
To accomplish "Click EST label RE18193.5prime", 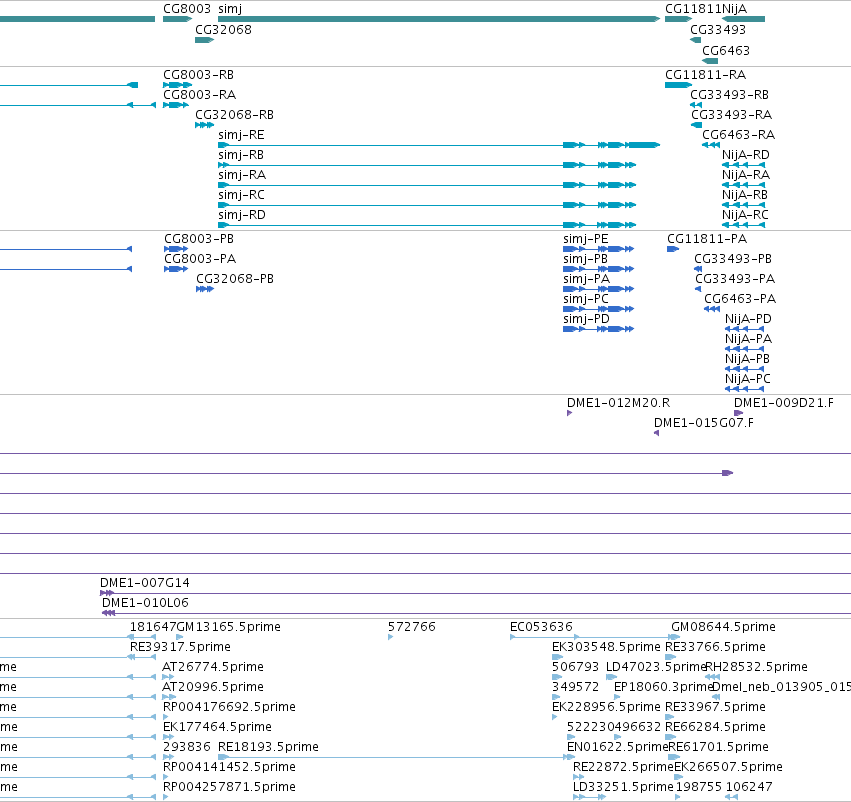I will tap(268, 748).
